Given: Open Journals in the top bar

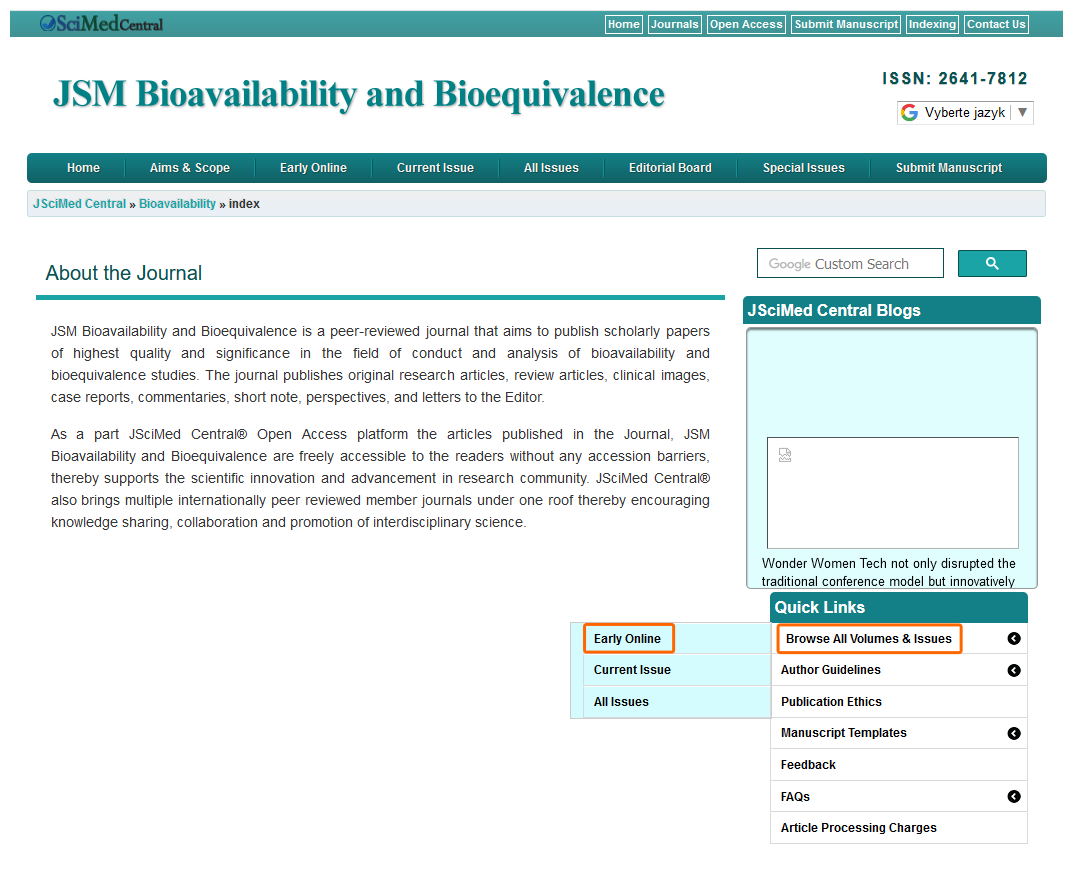Looking at the screenshot, I should (x=675, y=25).
